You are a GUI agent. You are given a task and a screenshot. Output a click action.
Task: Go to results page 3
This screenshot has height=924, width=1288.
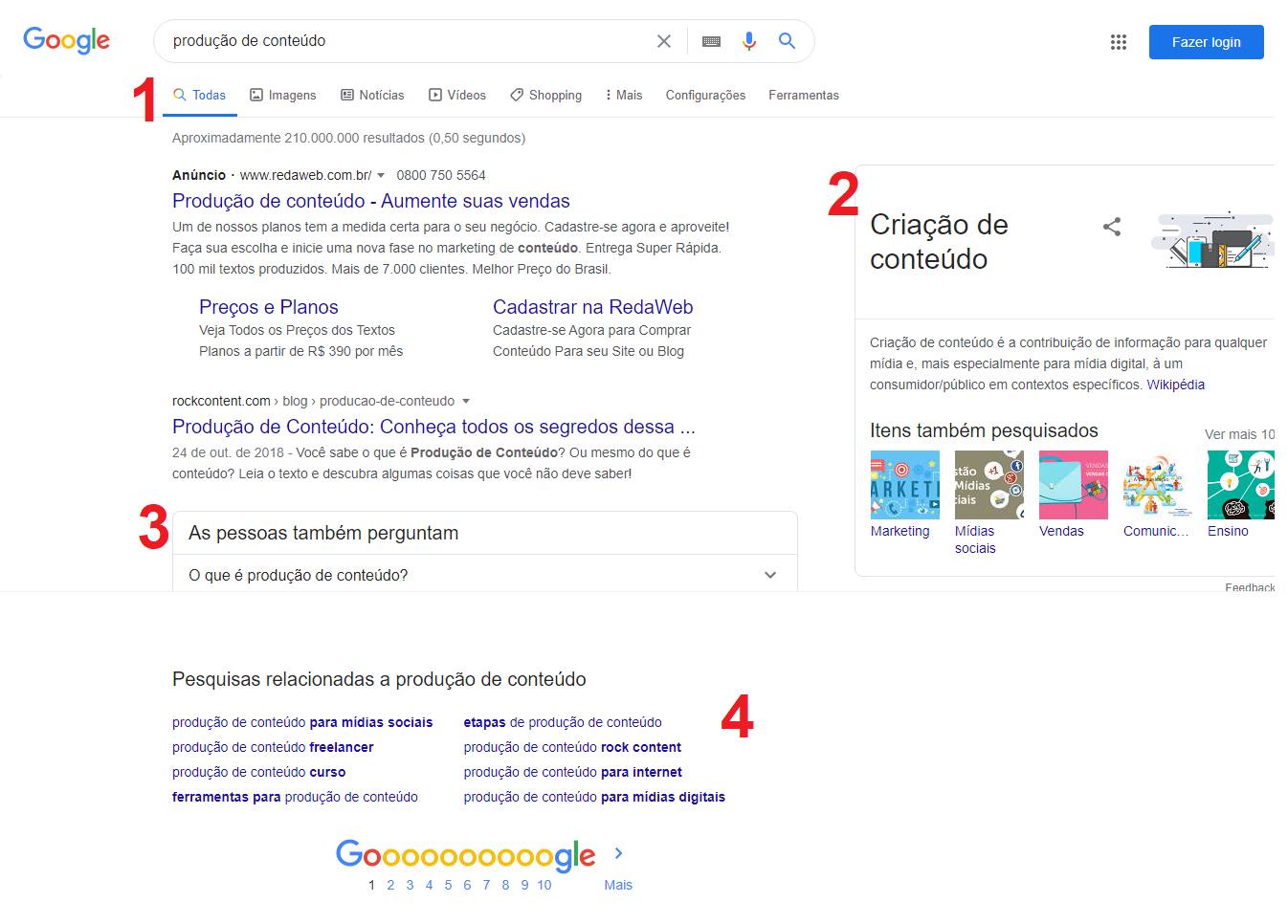(x=410, y=885)
